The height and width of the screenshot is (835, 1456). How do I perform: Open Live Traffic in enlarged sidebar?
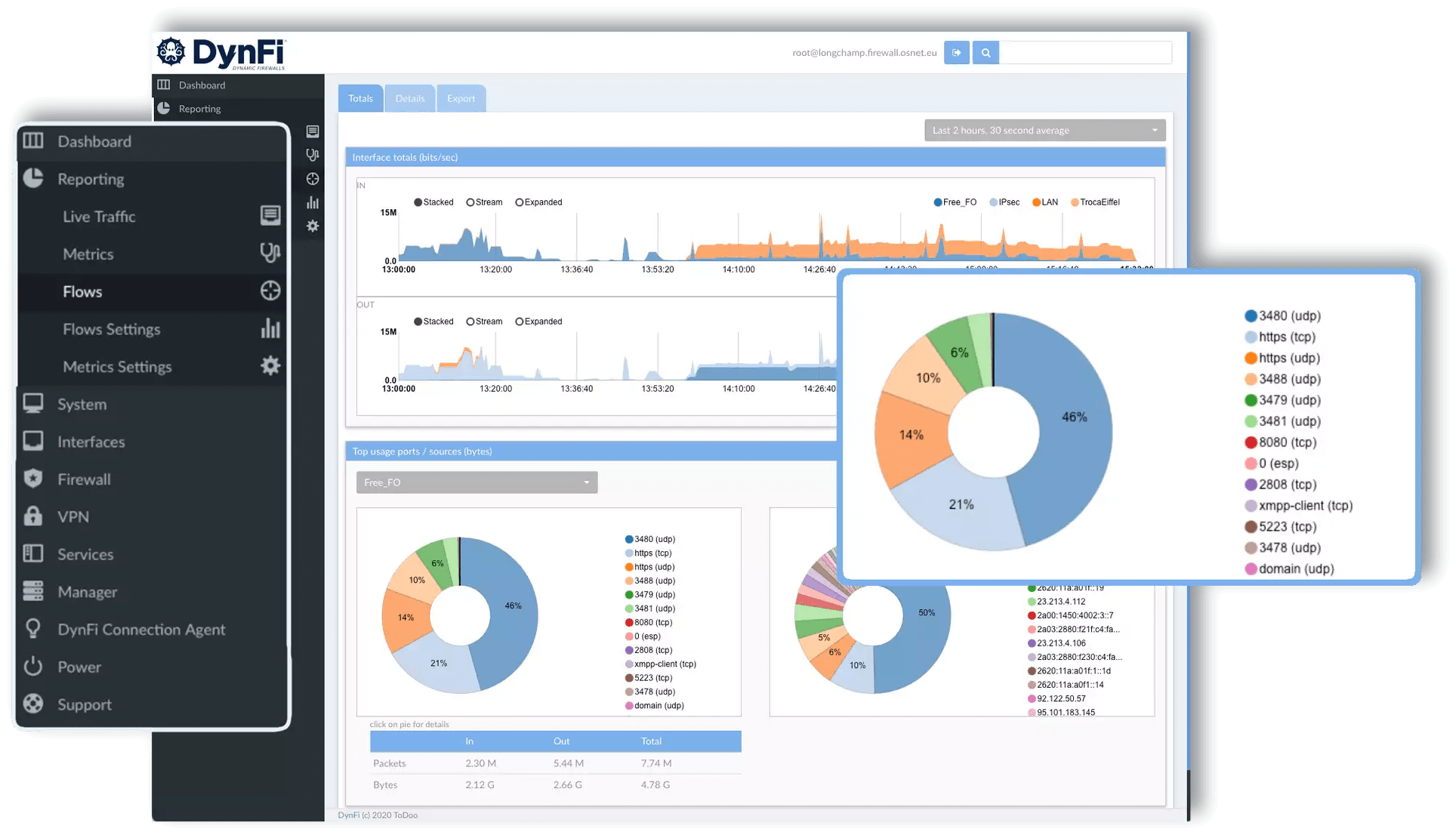point(100,217)
